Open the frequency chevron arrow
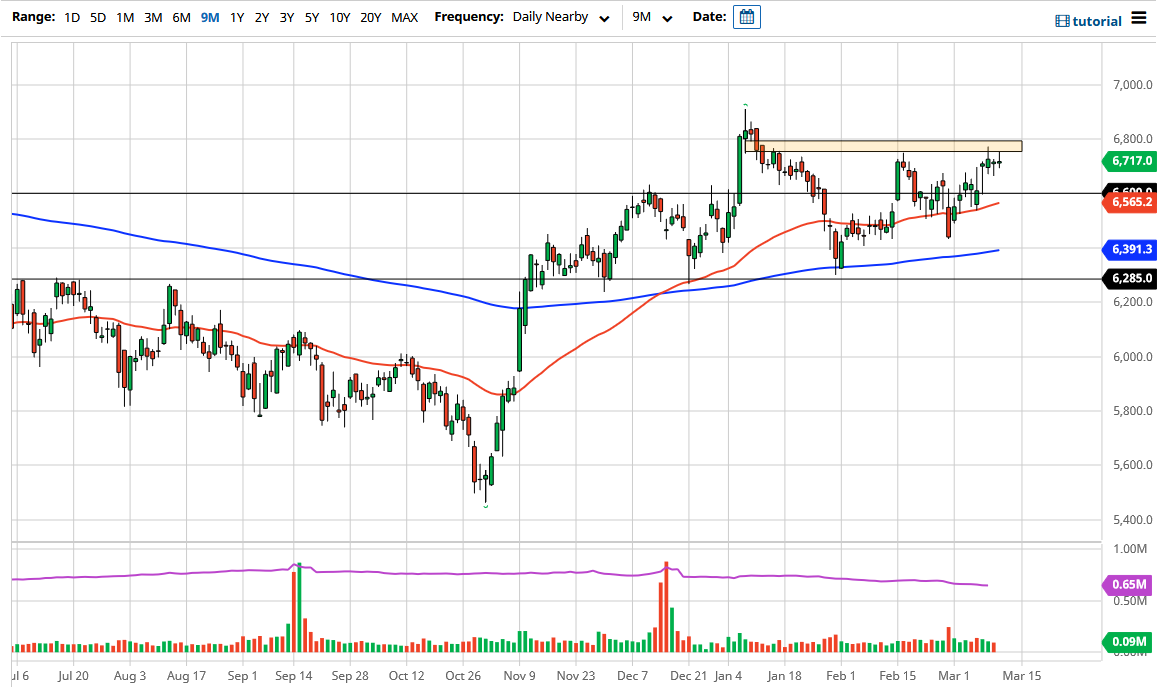Screen dimensions: 1161x699 click(603, 18)
